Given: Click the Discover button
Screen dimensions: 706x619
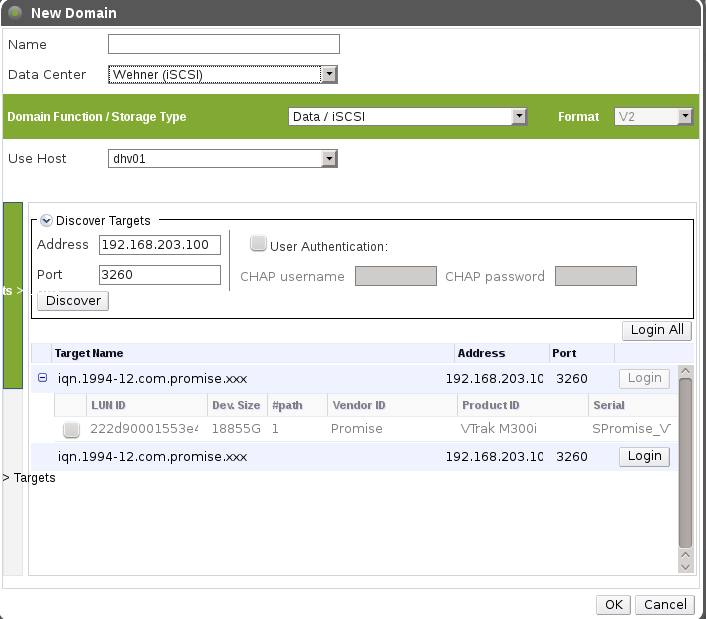Looking at the screenshot, I should (73, 300).
